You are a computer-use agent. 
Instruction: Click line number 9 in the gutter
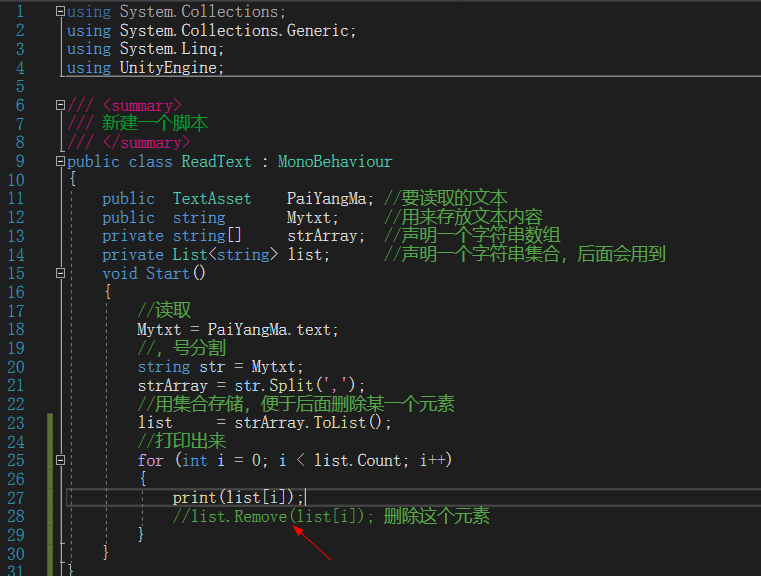click(20, 161)
